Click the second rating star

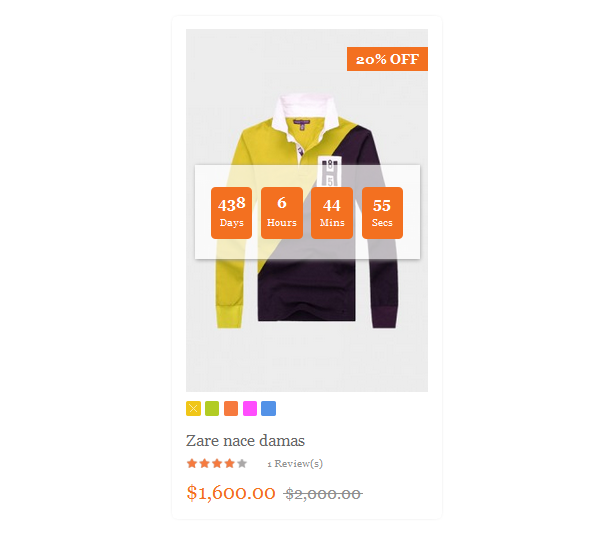pos(204,464)
